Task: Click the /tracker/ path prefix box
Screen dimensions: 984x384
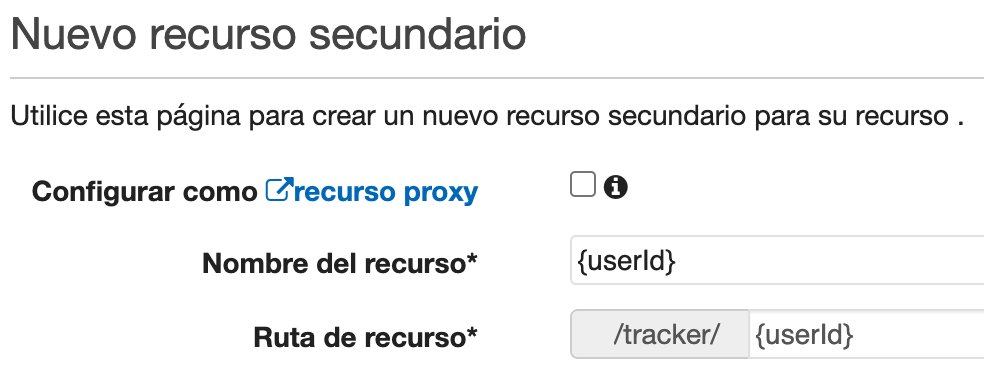Action: [660, 334]
